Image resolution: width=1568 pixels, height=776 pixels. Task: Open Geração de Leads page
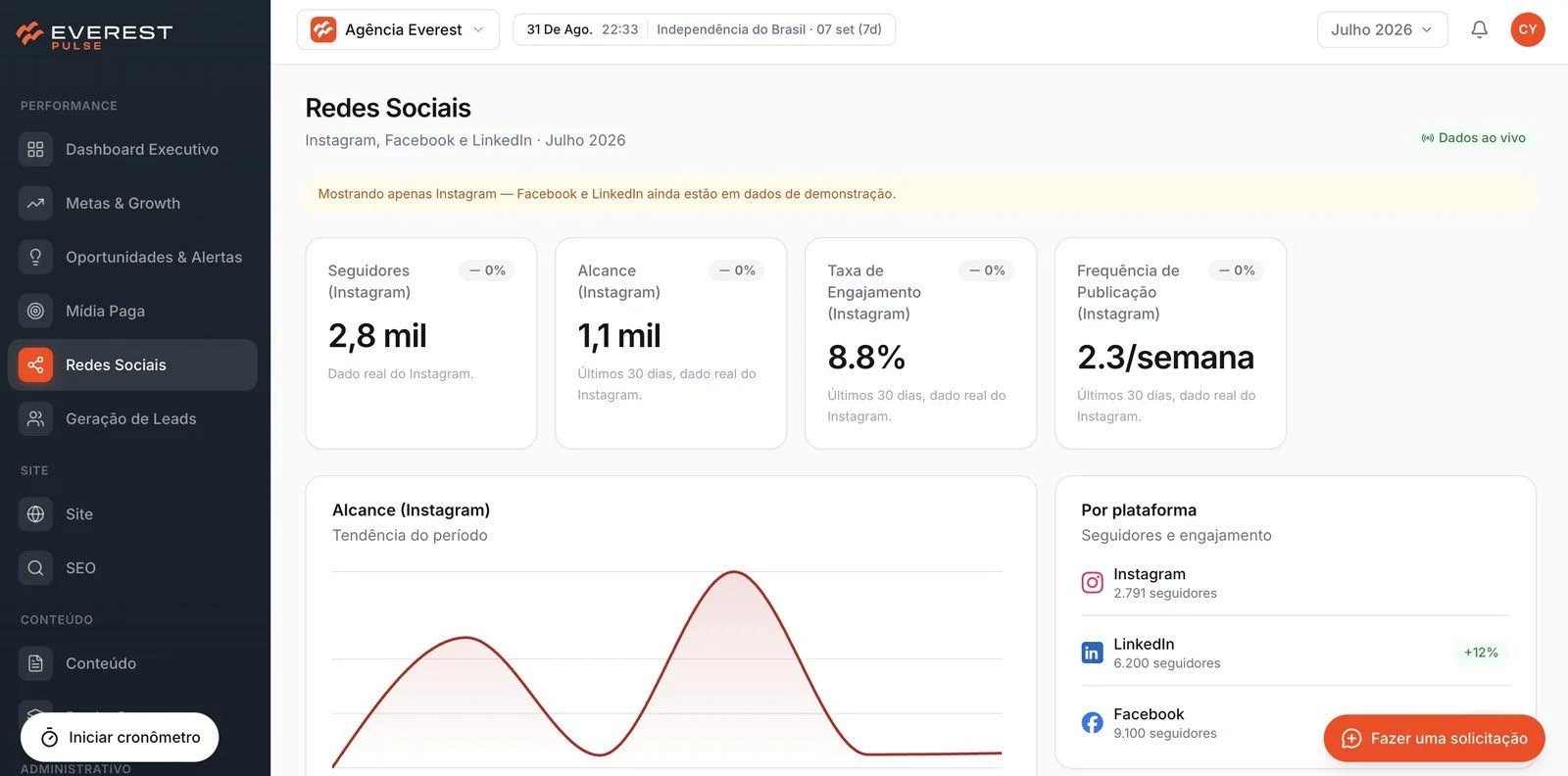pyautogui.click(x=132, y=418)
